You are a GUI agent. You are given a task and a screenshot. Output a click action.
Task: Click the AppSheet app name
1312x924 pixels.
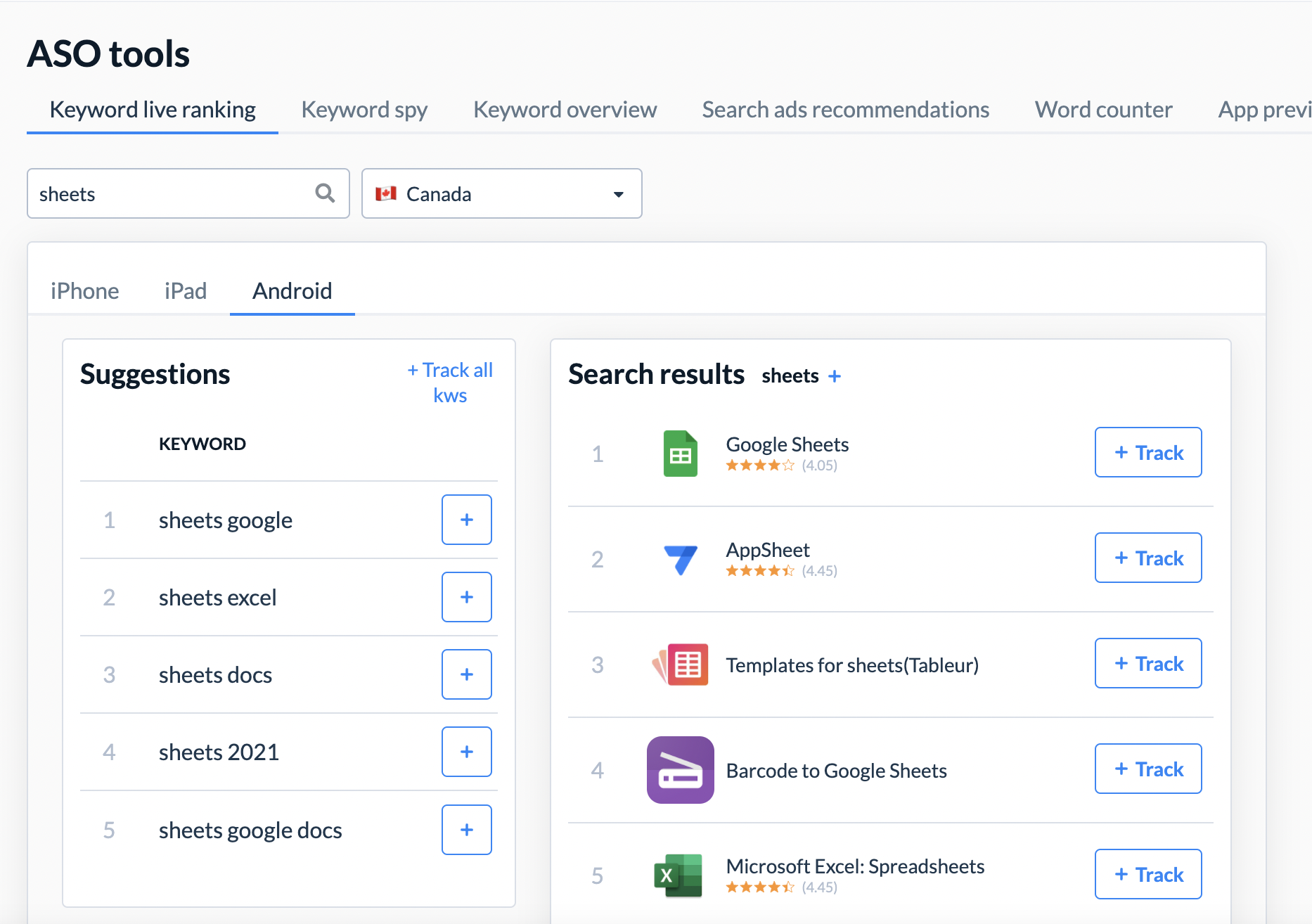click(768, 550)
